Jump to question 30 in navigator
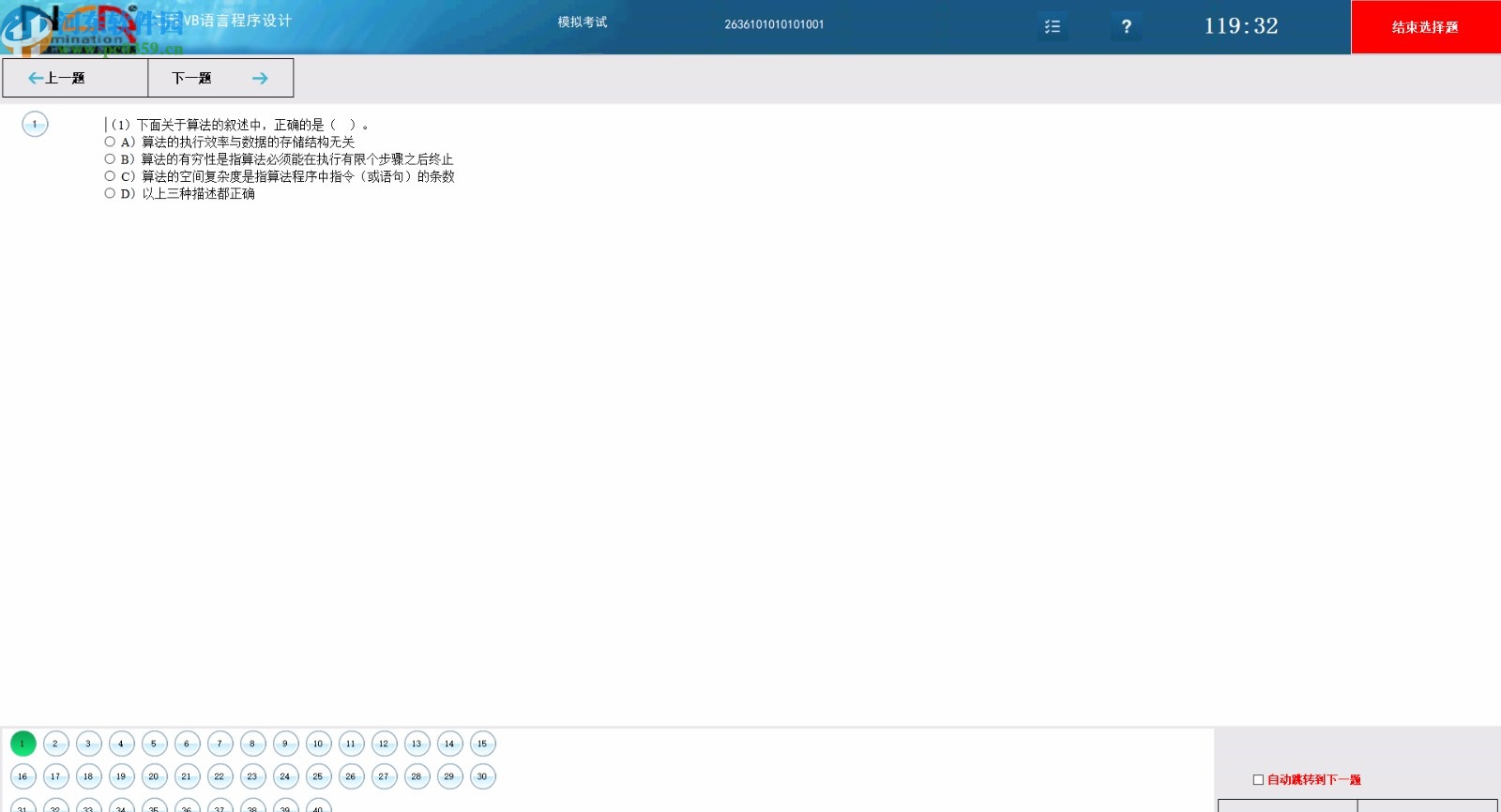 [482, 776]
